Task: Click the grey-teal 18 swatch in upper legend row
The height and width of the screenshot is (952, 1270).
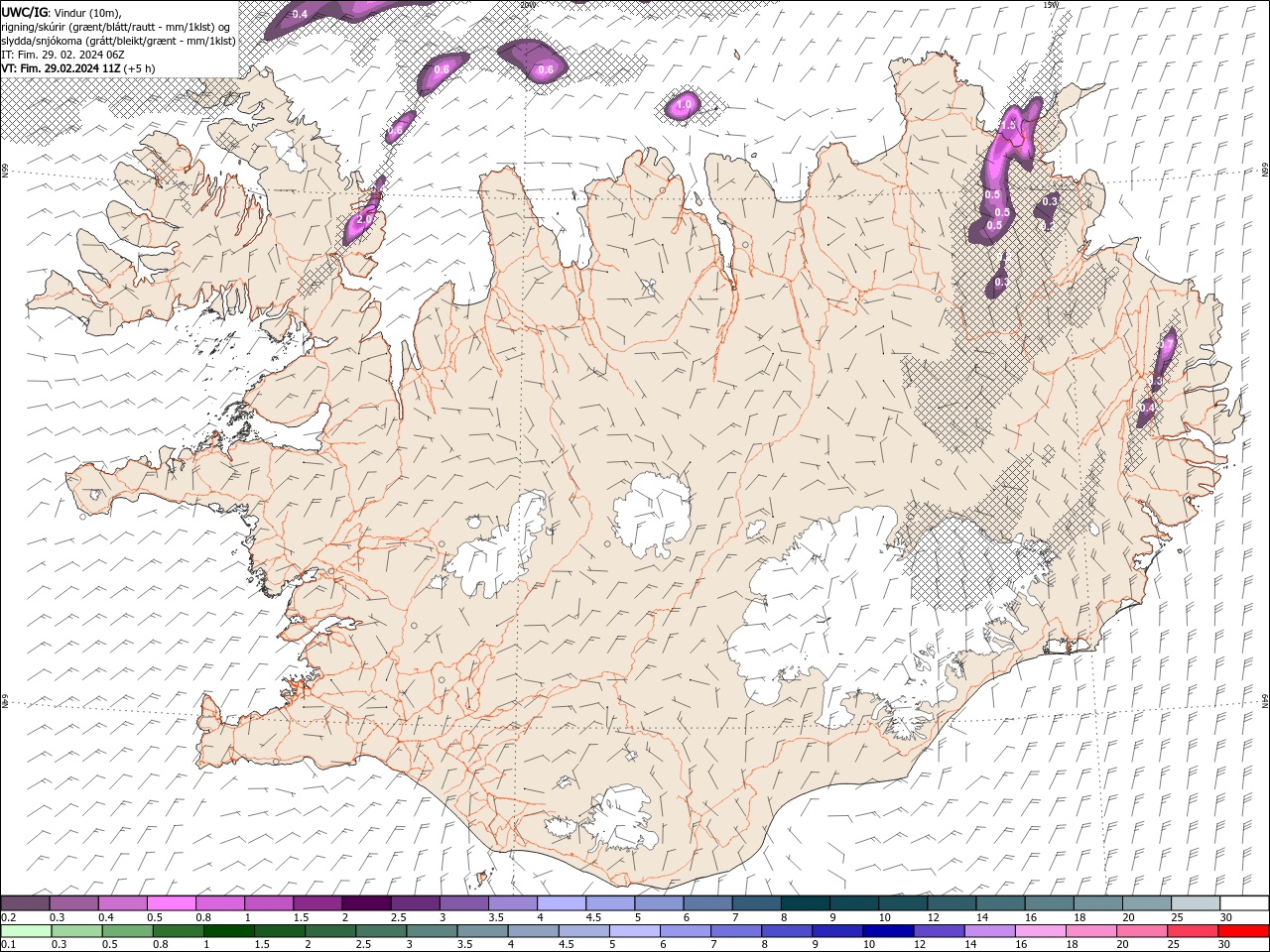Action: (1097, 903)
